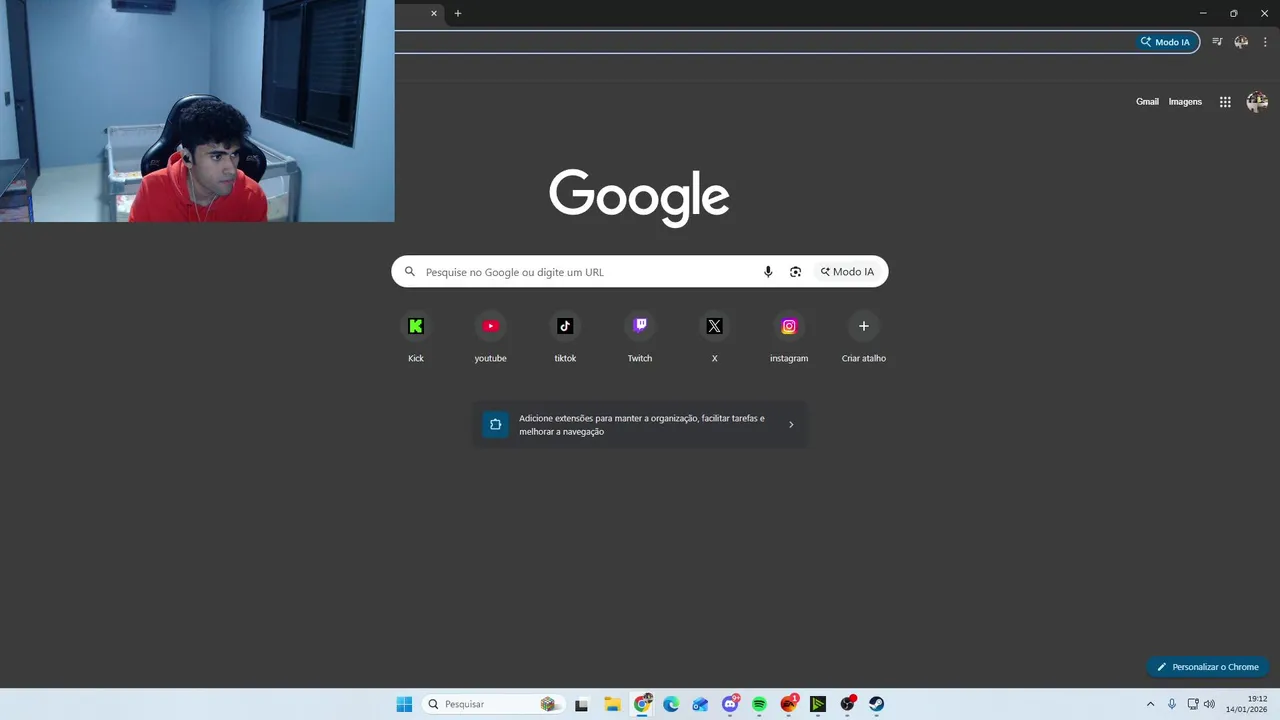Viewport: 1280px width, 720px height.
Task: Expand the hidden system tray icons
Action: coord(1150,704)
